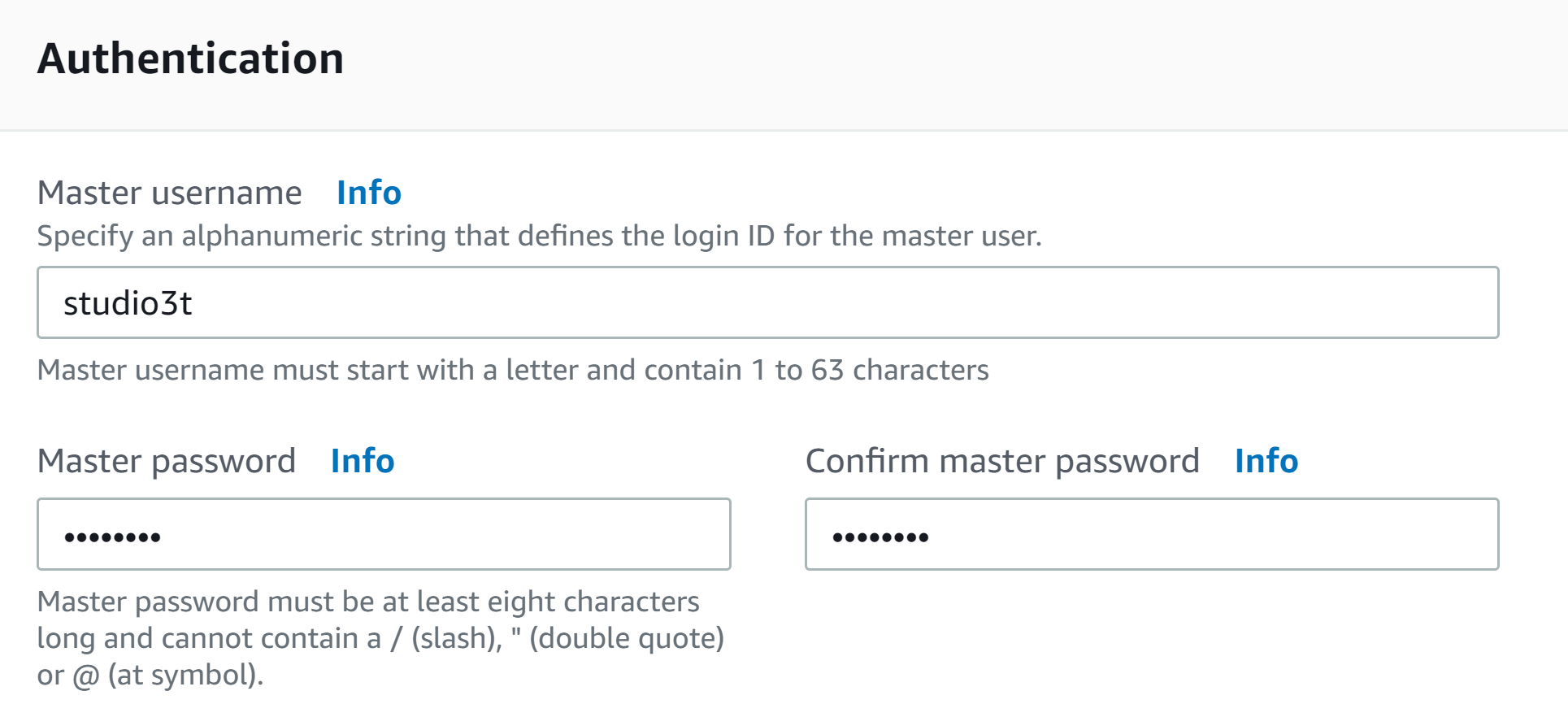1568x717 pixels.
Task: Click the alphanumeric login ID description text
Action: pyautogui.click(x=539, y=237)
